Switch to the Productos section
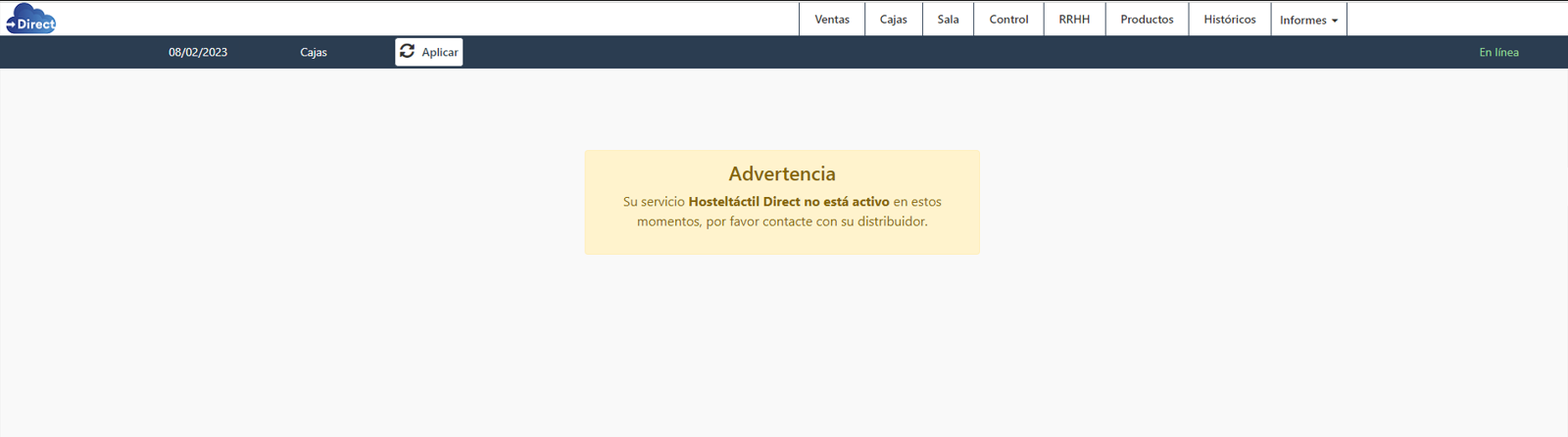 [1147, 20]
